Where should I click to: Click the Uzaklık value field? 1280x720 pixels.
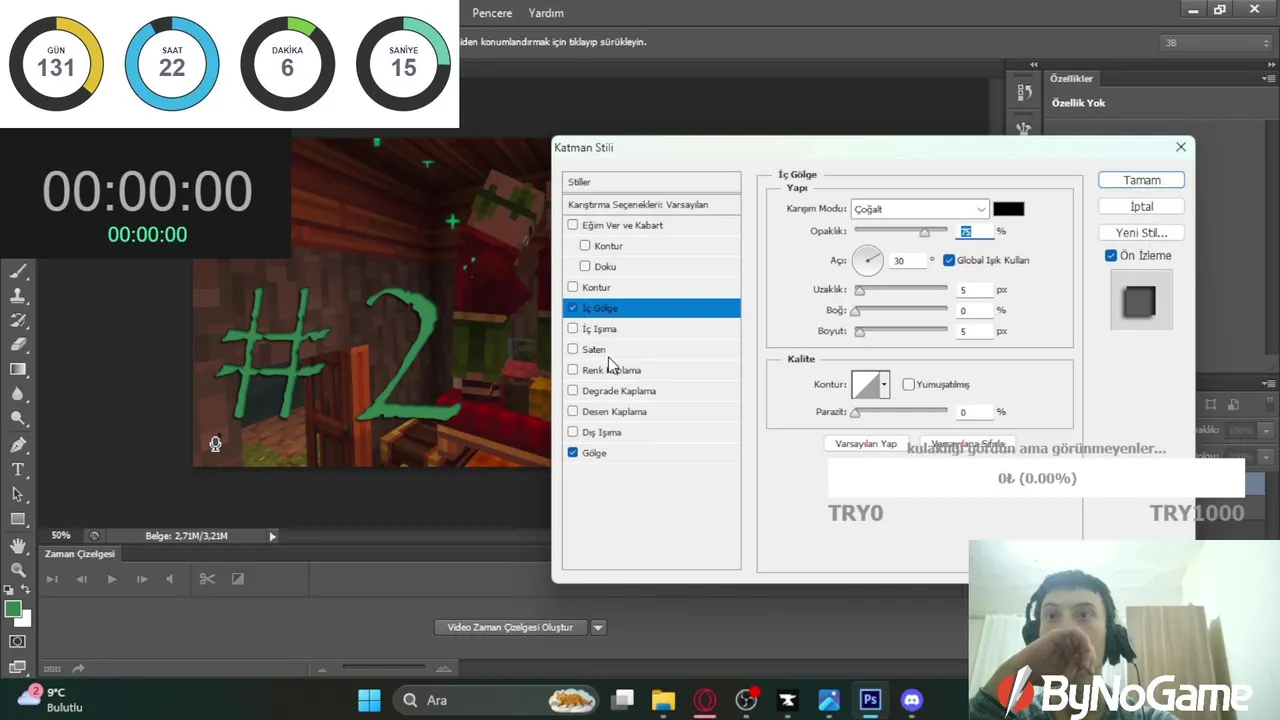975,290
